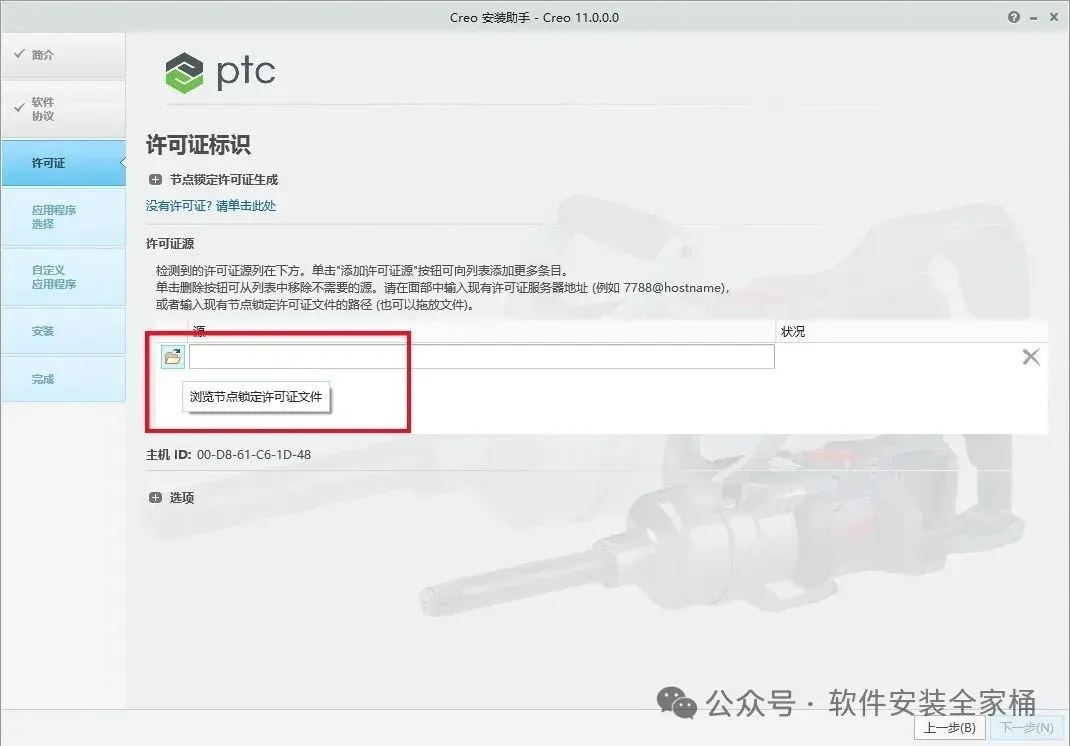Click the checkmark beside 软件协议 step
This screenshot has width=1070, height=746.
click(19, 107)
